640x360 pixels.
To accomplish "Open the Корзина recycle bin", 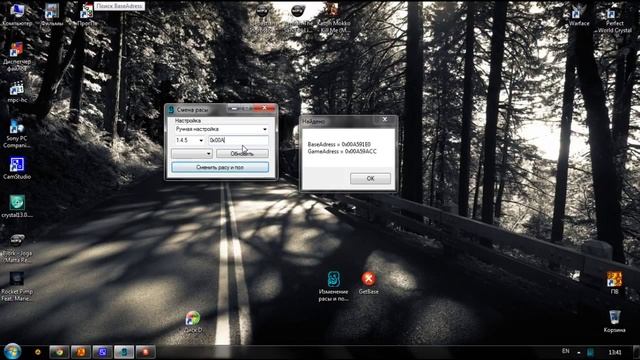I will click(614, 321).
